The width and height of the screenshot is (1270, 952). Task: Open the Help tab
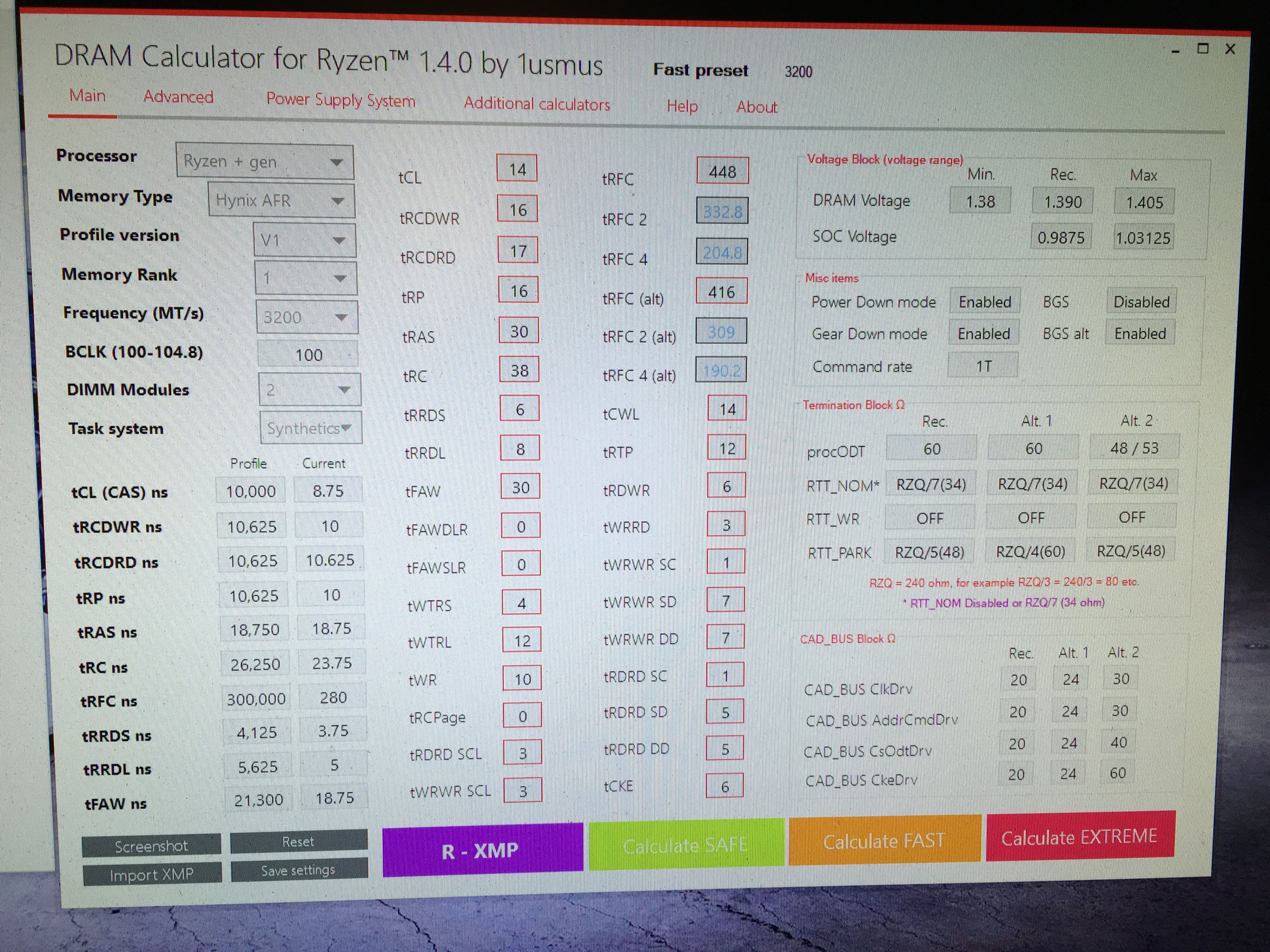pyautogui.click(x=682, y=106)
